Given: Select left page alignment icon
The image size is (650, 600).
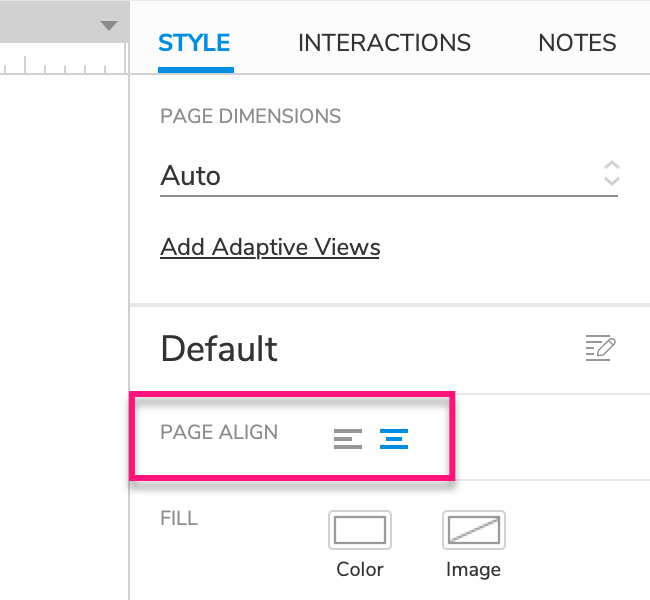Looking at the screenshot, I should [x=348, y=439].
